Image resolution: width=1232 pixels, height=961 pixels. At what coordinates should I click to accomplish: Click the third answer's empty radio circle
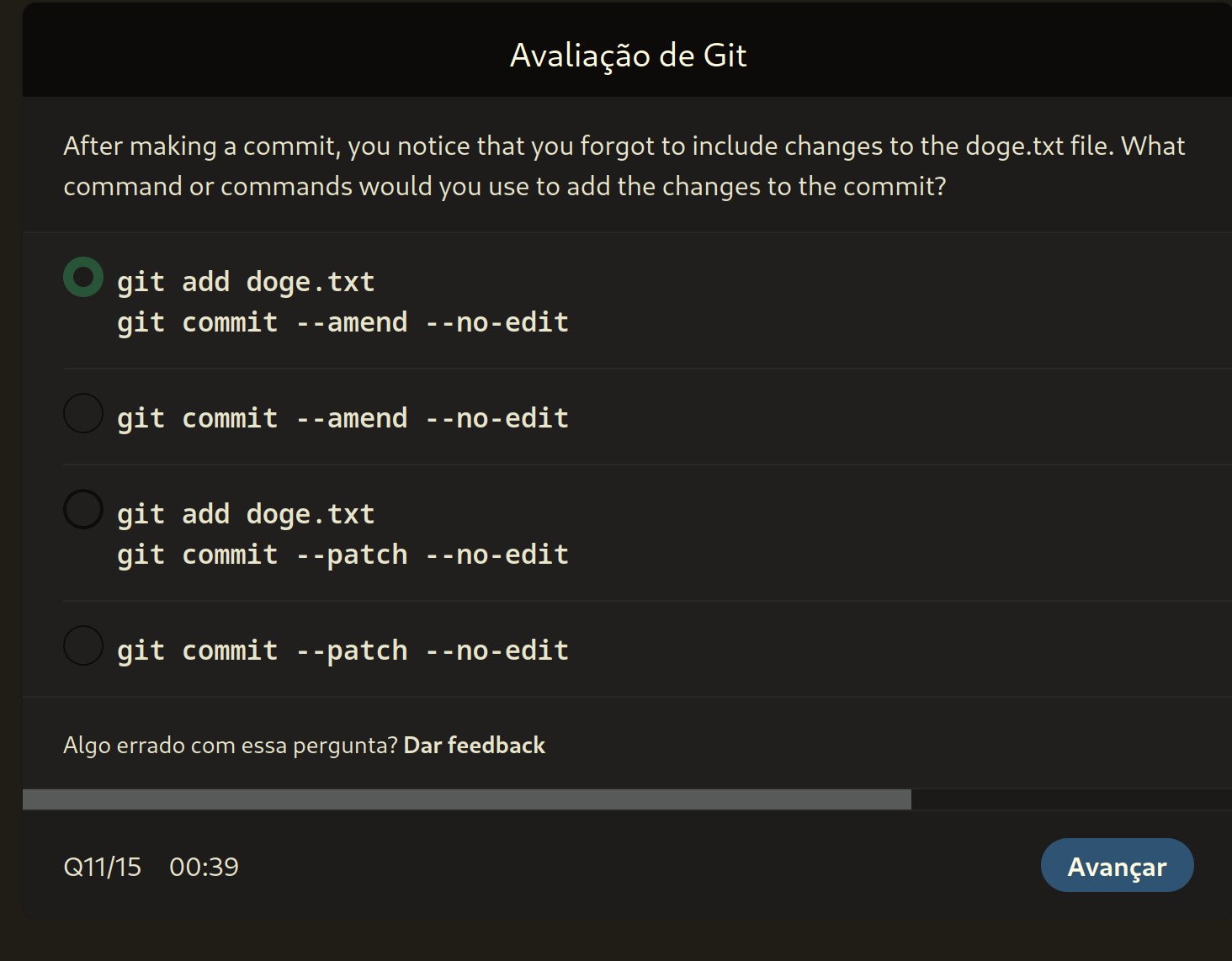point(82,508)
